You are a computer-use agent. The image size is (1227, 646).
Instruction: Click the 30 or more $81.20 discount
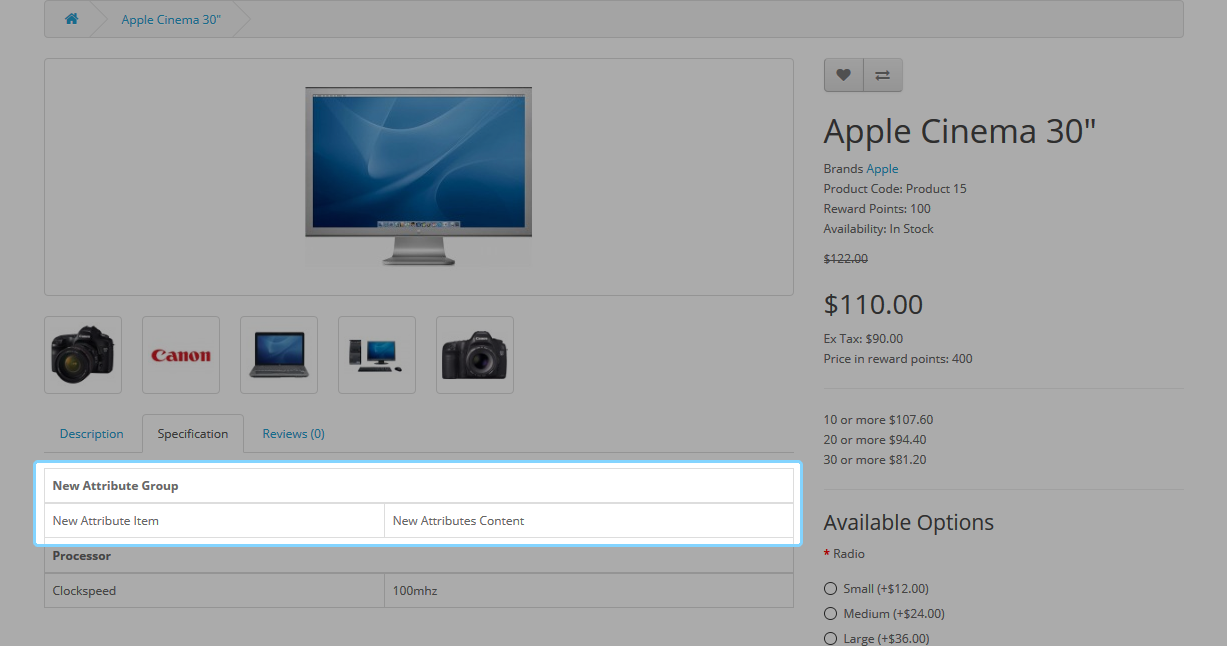(x=875, y=460)
